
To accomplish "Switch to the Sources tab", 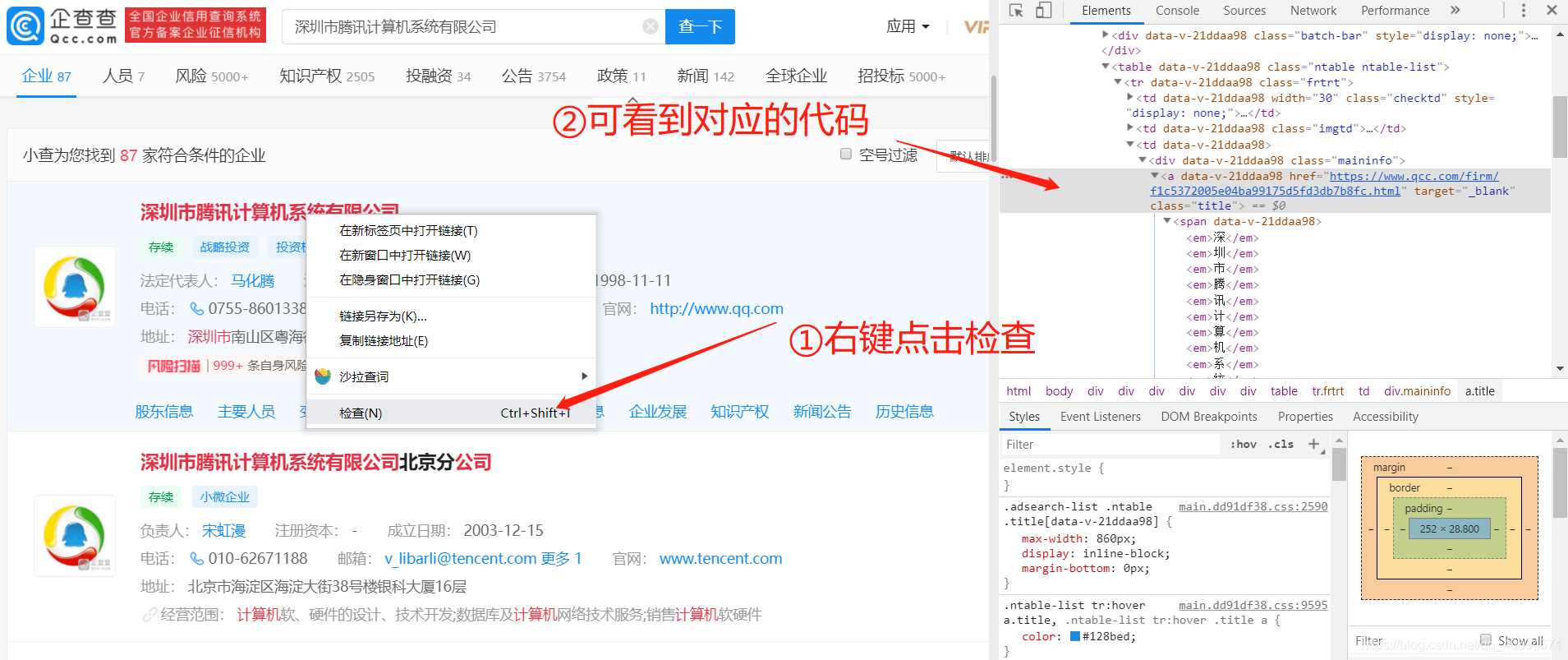I will (1244, 11).
